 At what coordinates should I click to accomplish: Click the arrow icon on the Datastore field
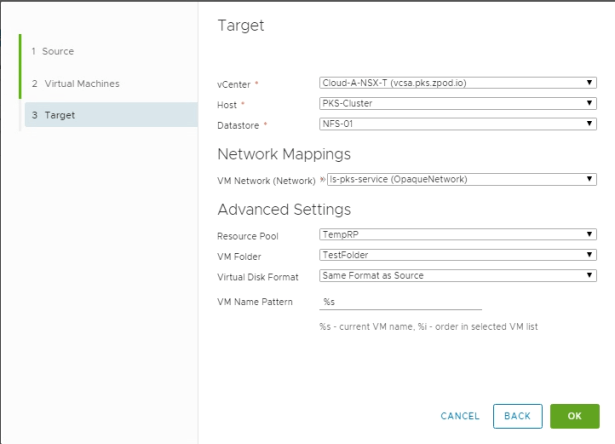pyautogui.click(x=590, y=124)
